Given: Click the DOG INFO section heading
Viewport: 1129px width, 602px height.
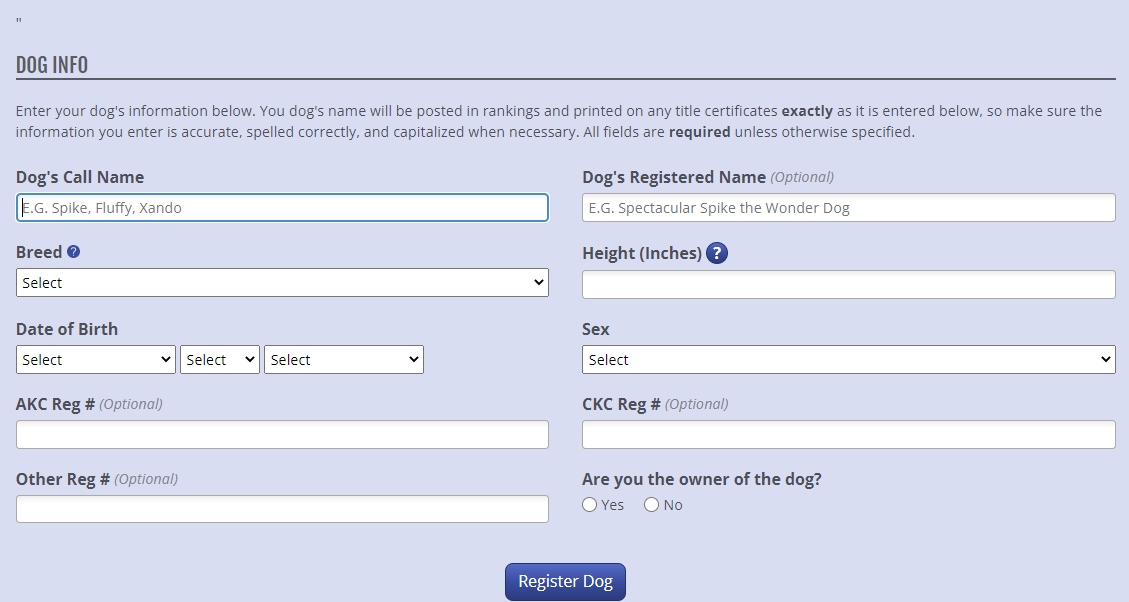Looking at the screenshot, I should coord(52,65).
